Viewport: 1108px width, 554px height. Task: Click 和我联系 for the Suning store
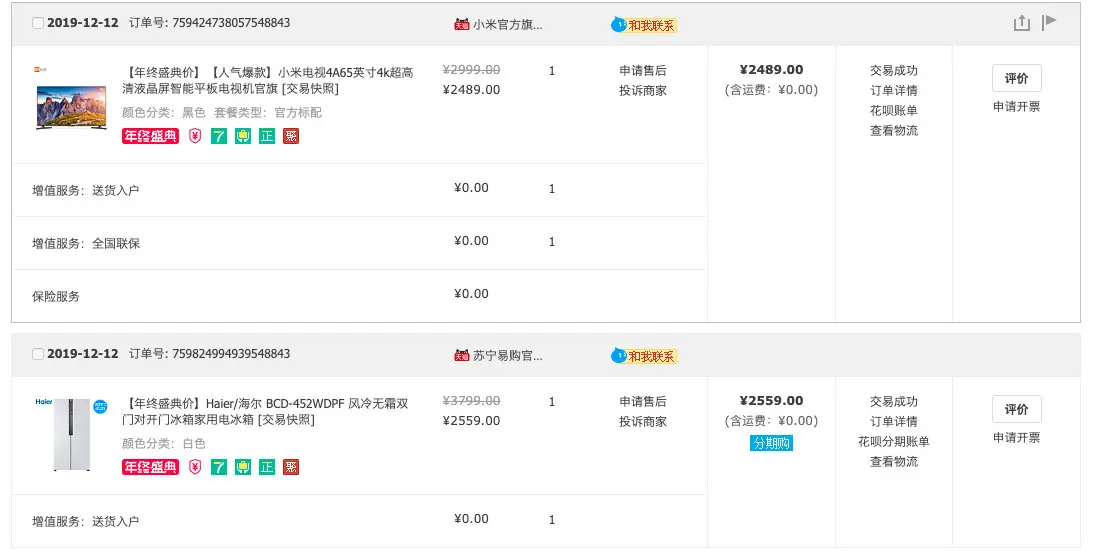(644, 356)
